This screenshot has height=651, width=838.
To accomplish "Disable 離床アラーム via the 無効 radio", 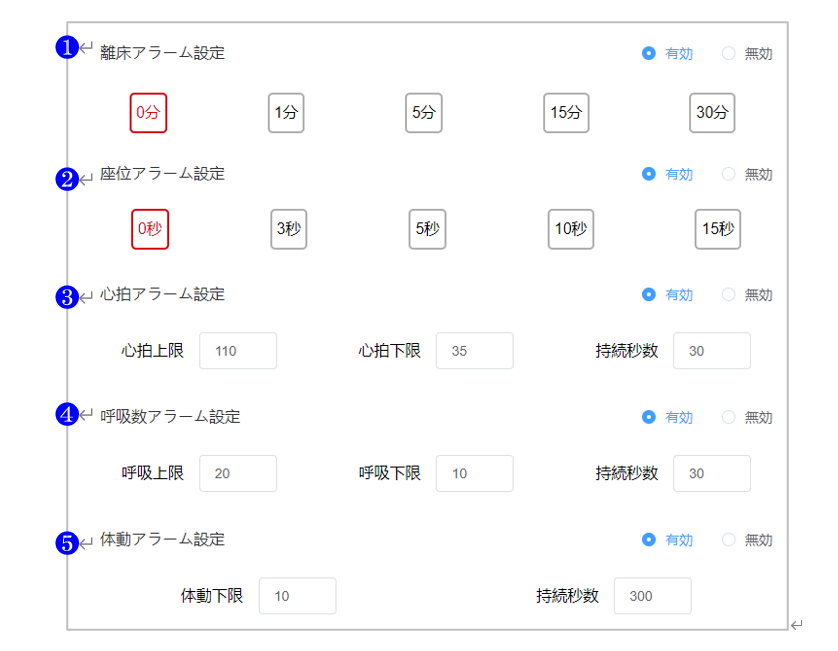I will [728, 54].
